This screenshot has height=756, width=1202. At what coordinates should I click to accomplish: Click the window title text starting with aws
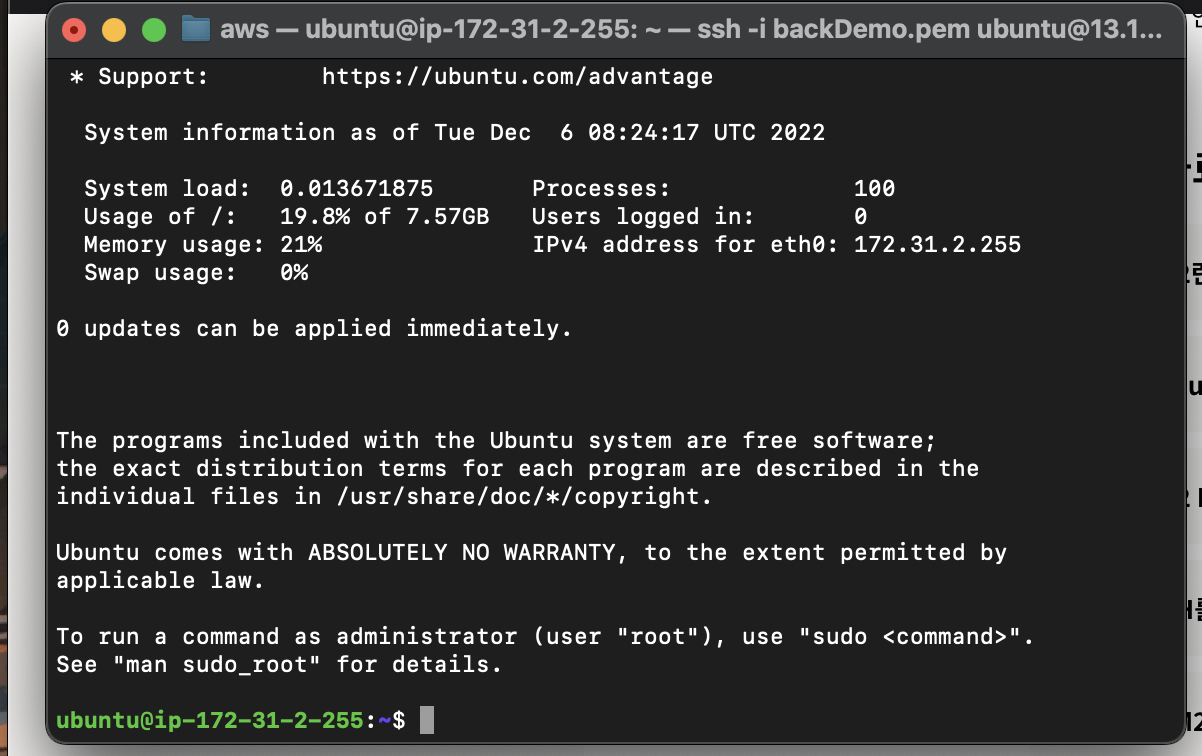click(x=690, y=29)
